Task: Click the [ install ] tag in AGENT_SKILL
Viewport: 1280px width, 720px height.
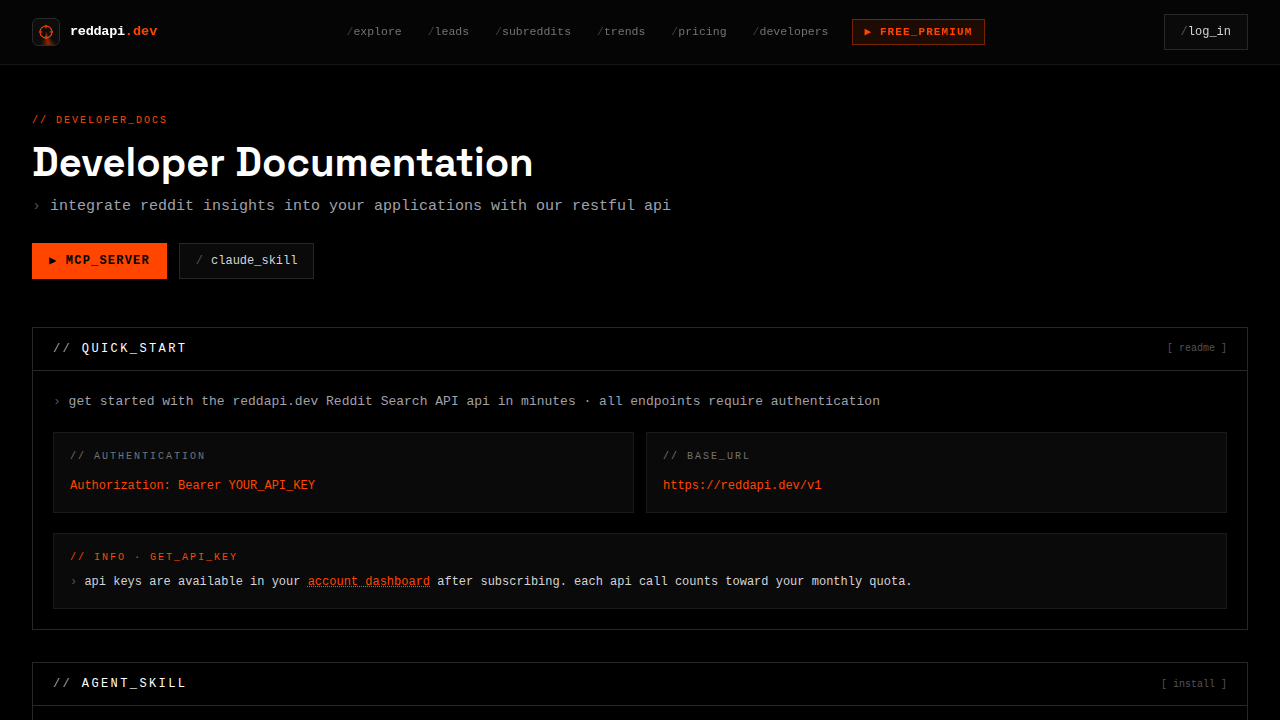Action: 1193,684
